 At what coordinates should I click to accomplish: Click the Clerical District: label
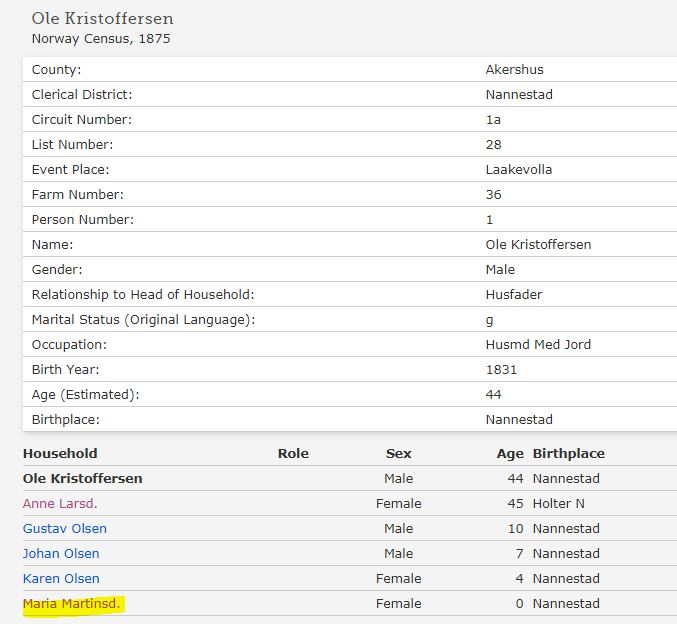tap(82, 95)
